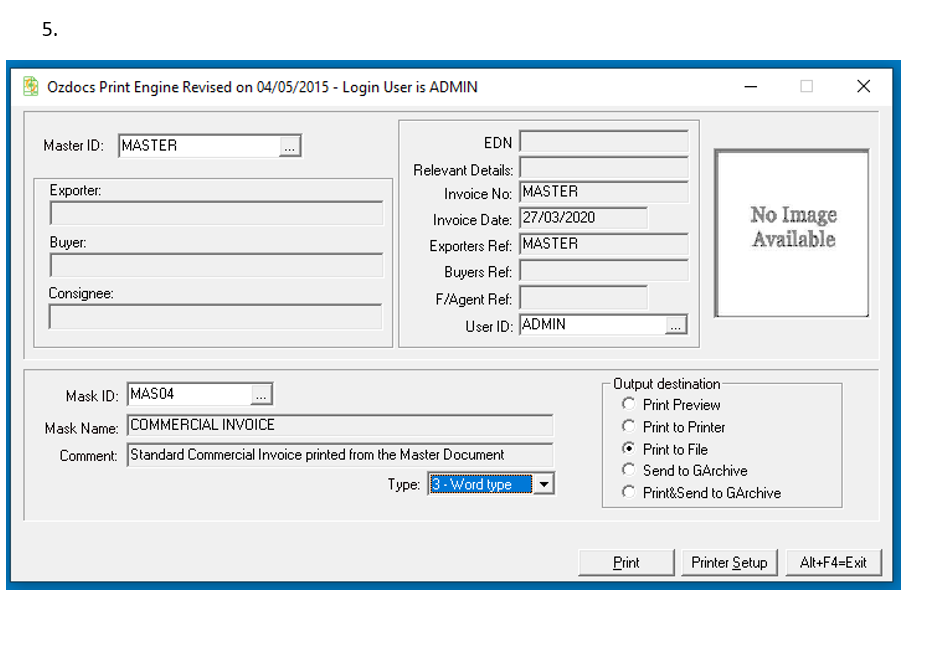This screenshot has height=652, width=952.
Task: Click the User ID field showing ADMIN
Action: click(x=592, y=325)
